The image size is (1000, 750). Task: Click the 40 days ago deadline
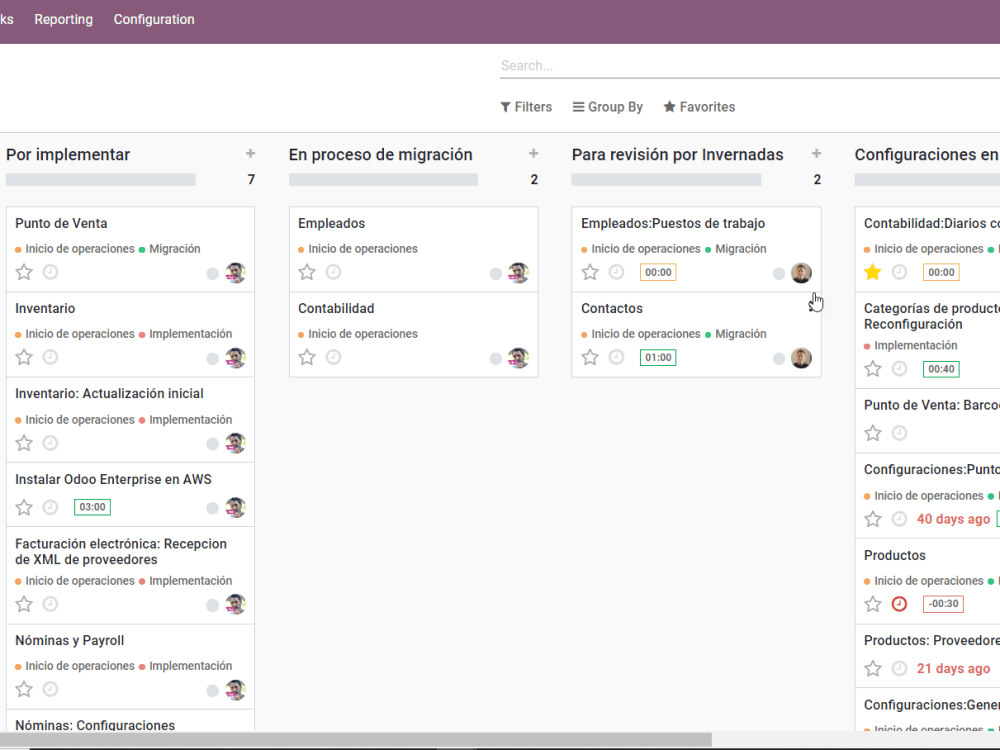953,519
